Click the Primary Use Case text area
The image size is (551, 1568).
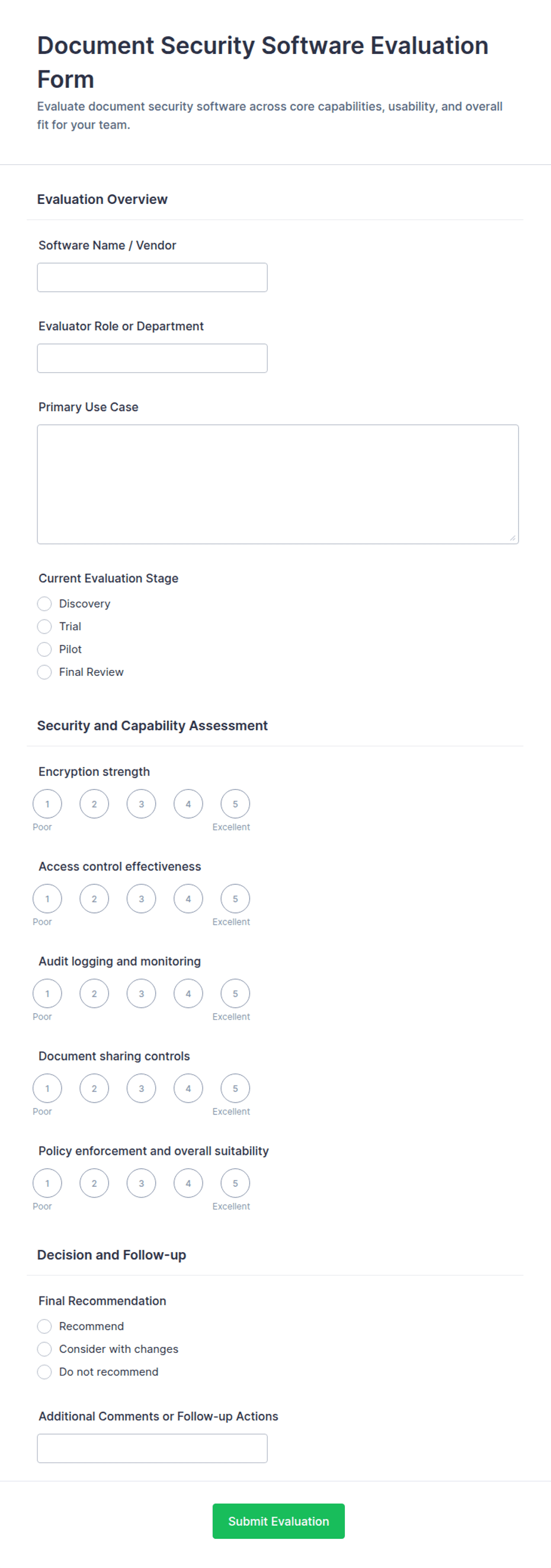[278, 484]
